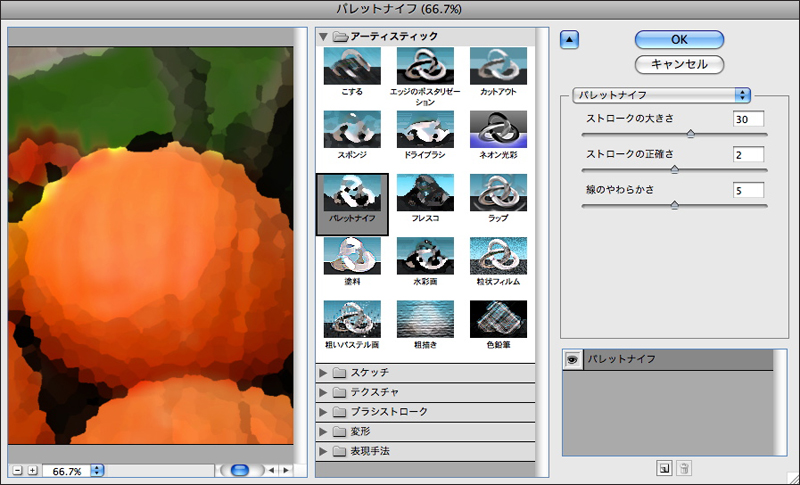Screen dimensions: 800x485
Task: Click the ストロークの大きさ slider handle
Action: click(x=690, y=134)
